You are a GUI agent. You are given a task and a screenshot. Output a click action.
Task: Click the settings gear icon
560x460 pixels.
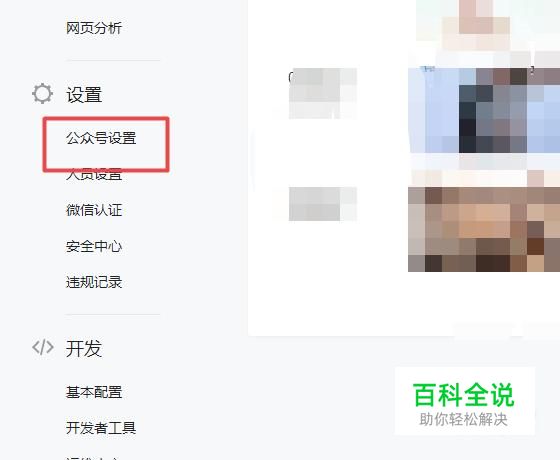pyautogui.click(x=42, y=94)
